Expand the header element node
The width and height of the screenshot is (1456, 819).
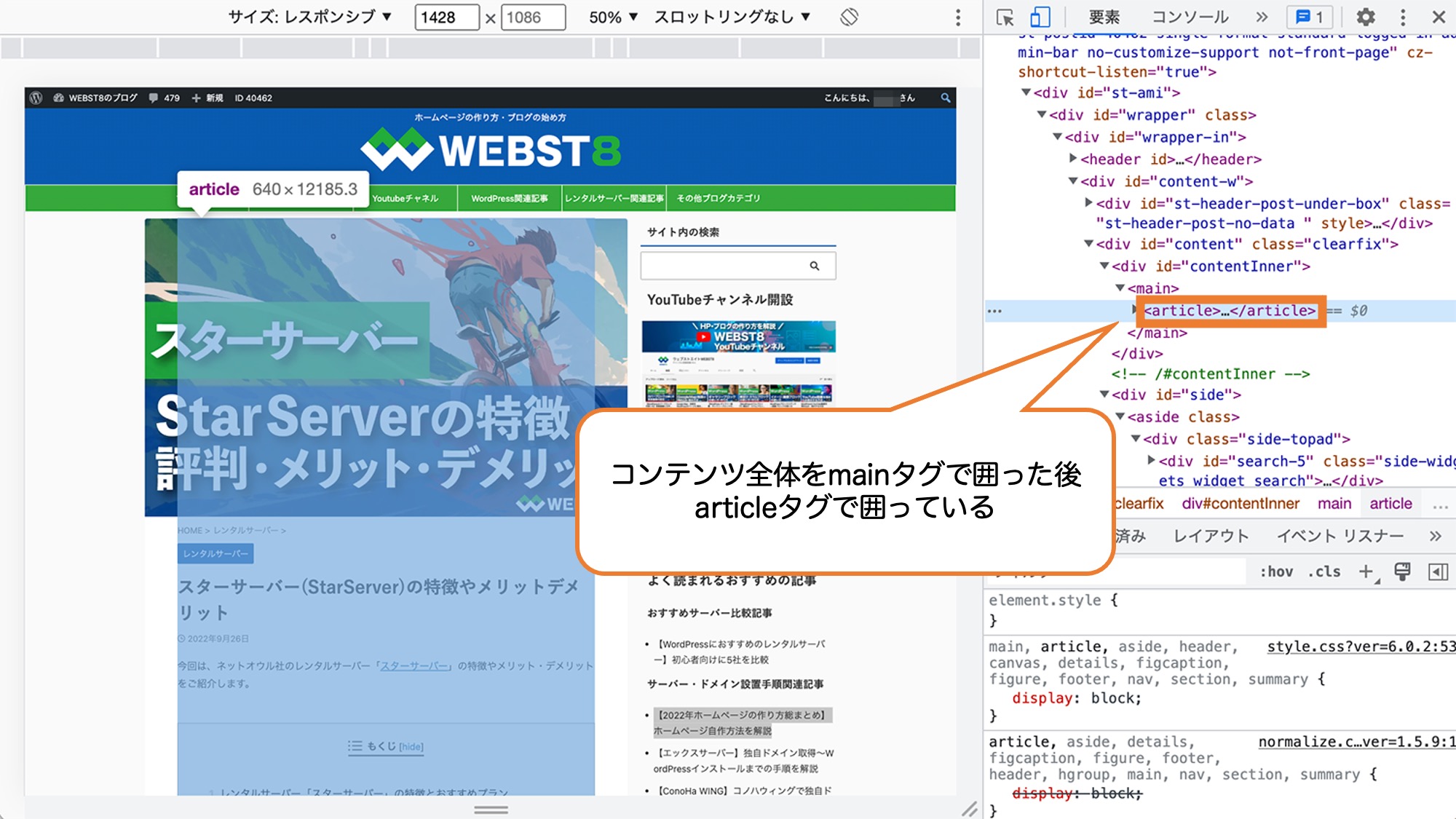click(x=1073, y=159)
